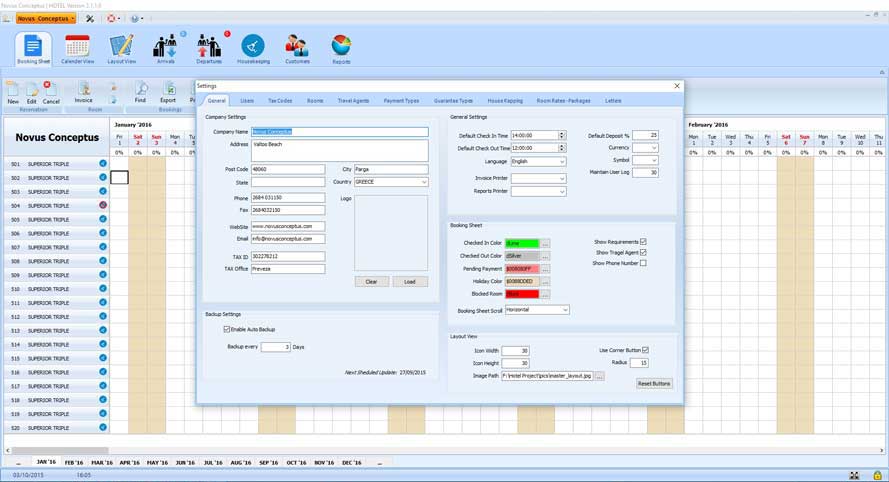The width and height of the screenshot is (889, 482).
Task: Open the Customers section
Action: [297, 49]
